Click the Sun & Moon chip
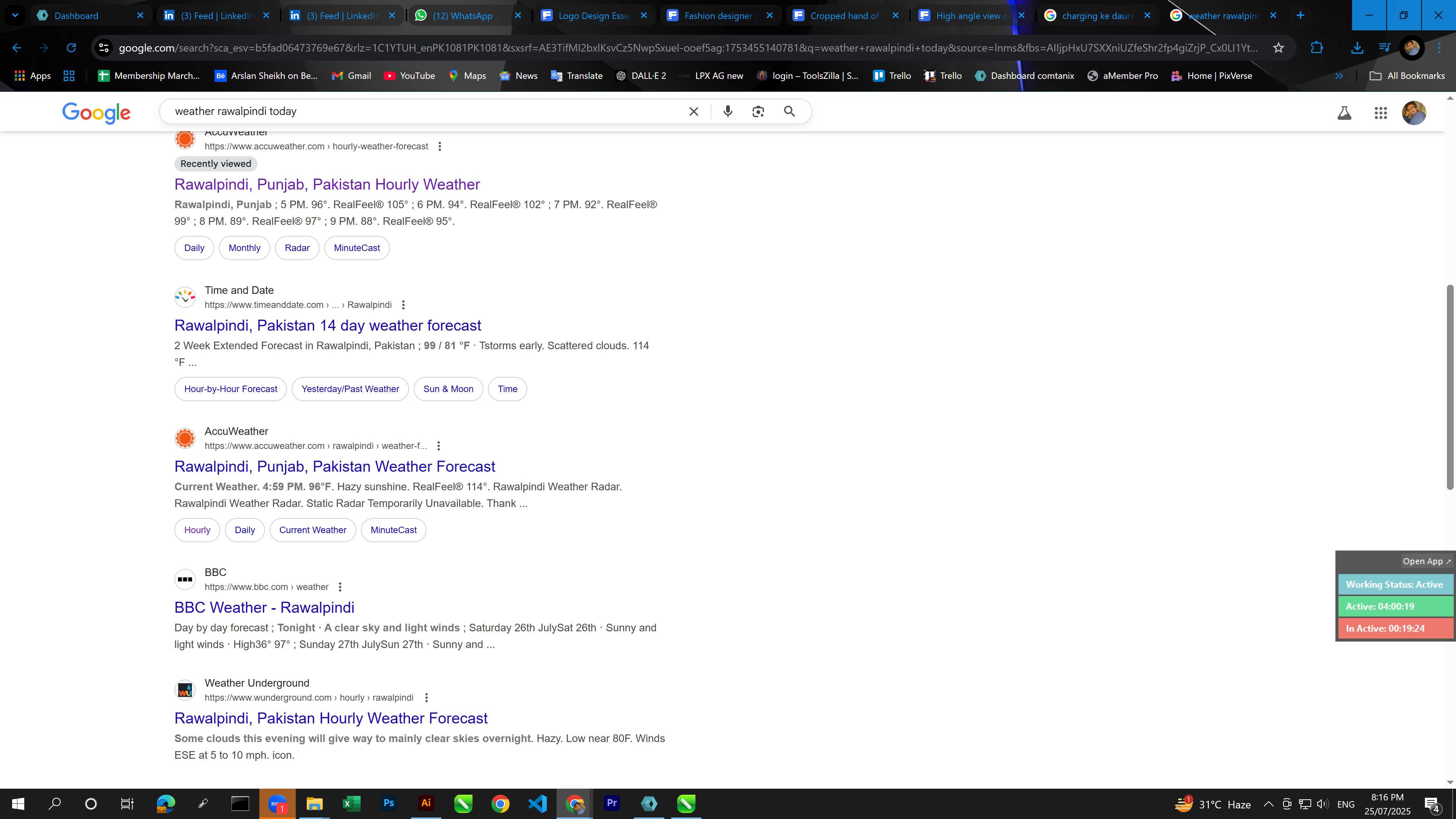Screen dimensions: 1456x819 pyautogui.click(x=448, y=389)
